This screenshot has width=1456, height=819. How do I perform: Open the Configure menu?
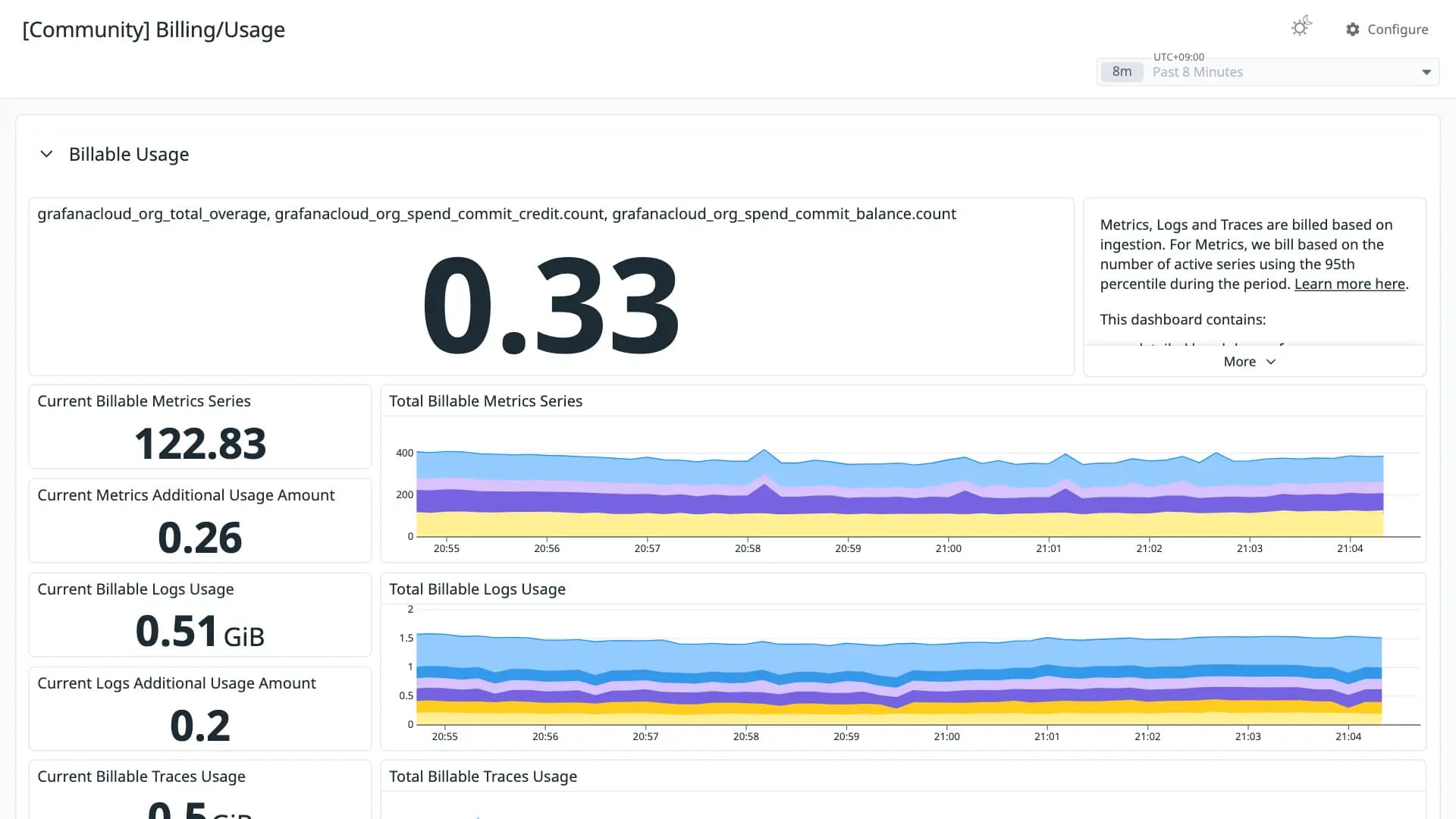[1387, 29]
